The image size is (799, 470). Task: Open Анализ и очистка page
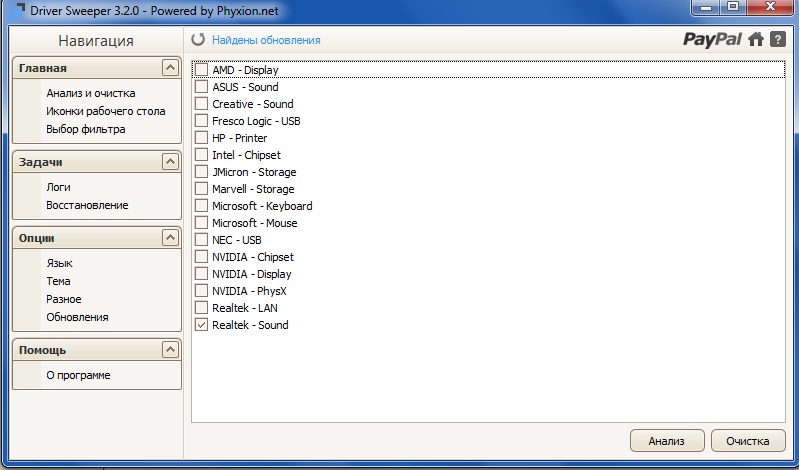point(91,93)
